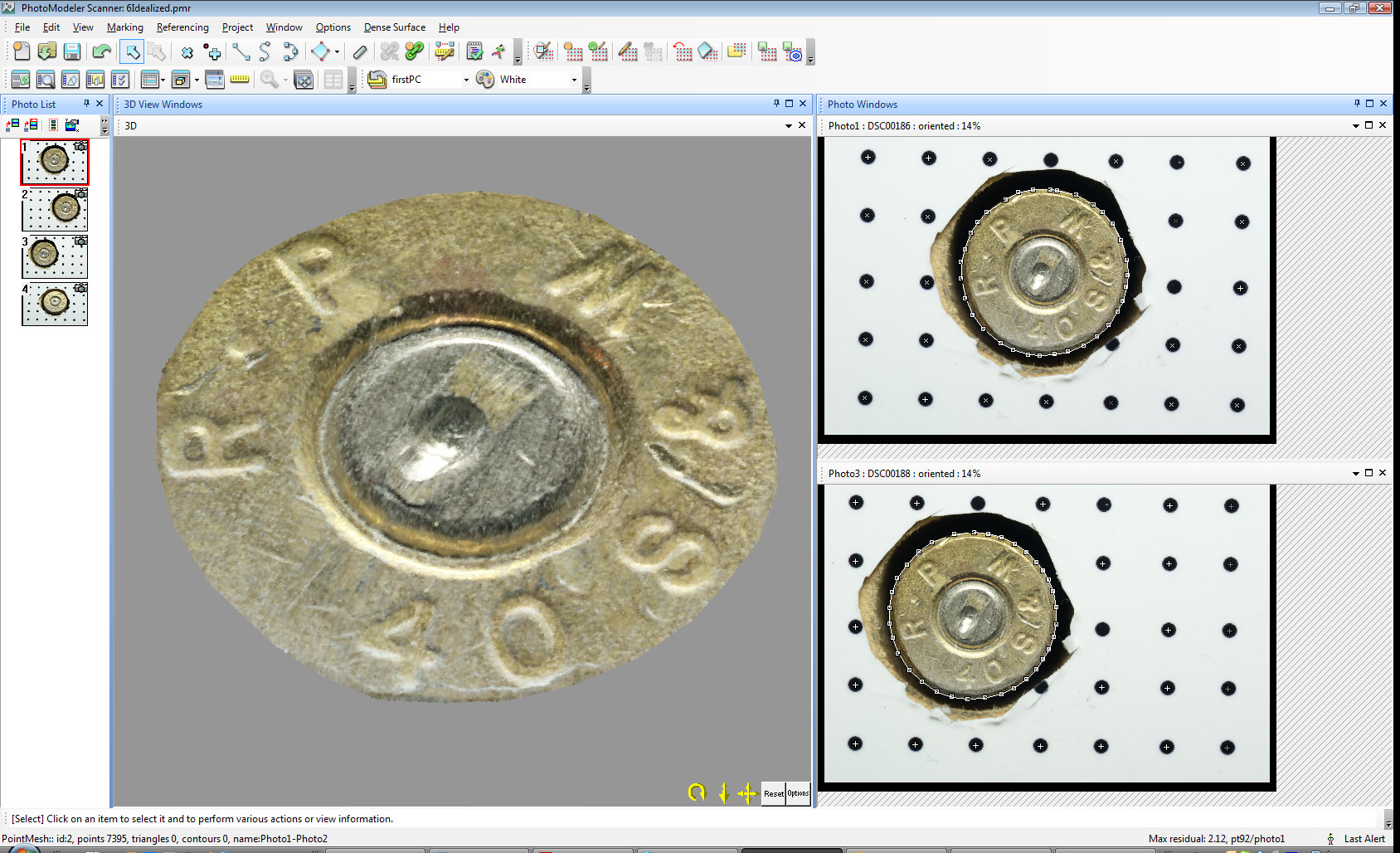This screenshot has height=853, width=1400.
Task: Open the Window menu
Action: tap(284, 27)
